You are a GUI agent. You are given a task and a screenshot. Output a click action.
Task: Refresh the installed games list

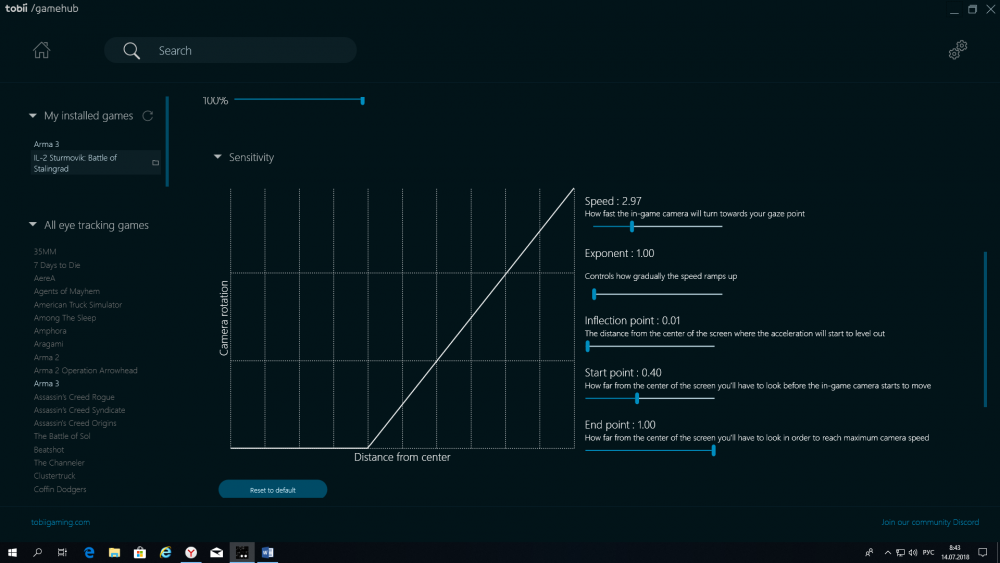tap(147, 116)
